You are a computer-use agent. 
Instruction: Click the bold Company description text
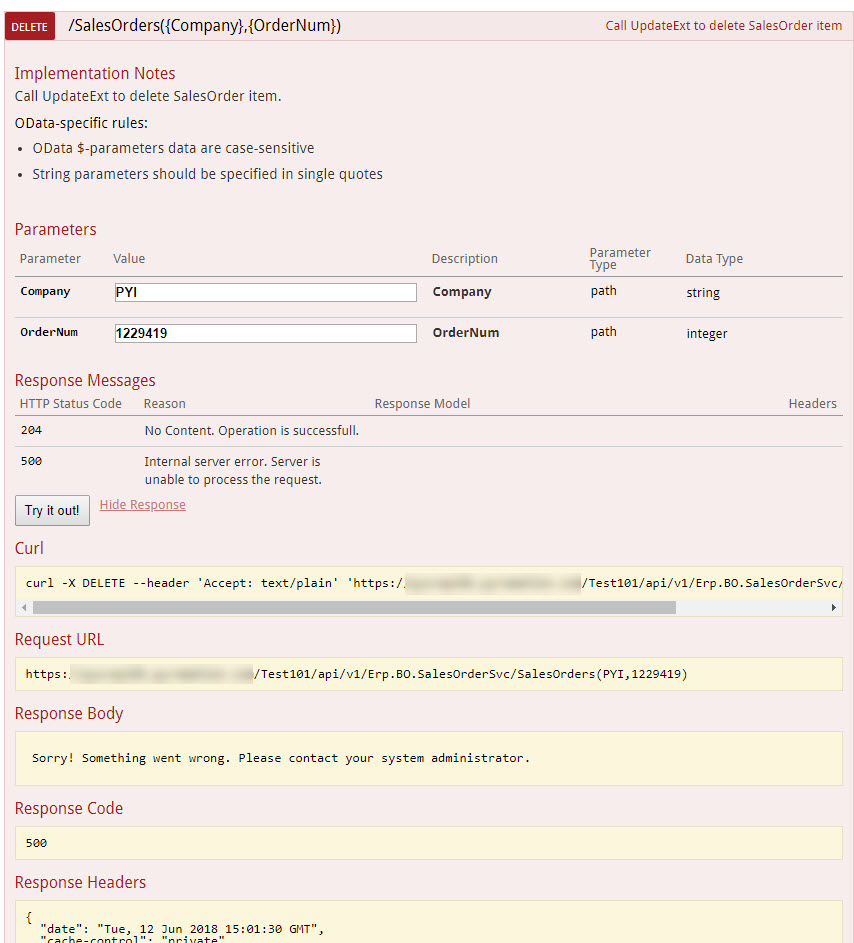(462, 292)
